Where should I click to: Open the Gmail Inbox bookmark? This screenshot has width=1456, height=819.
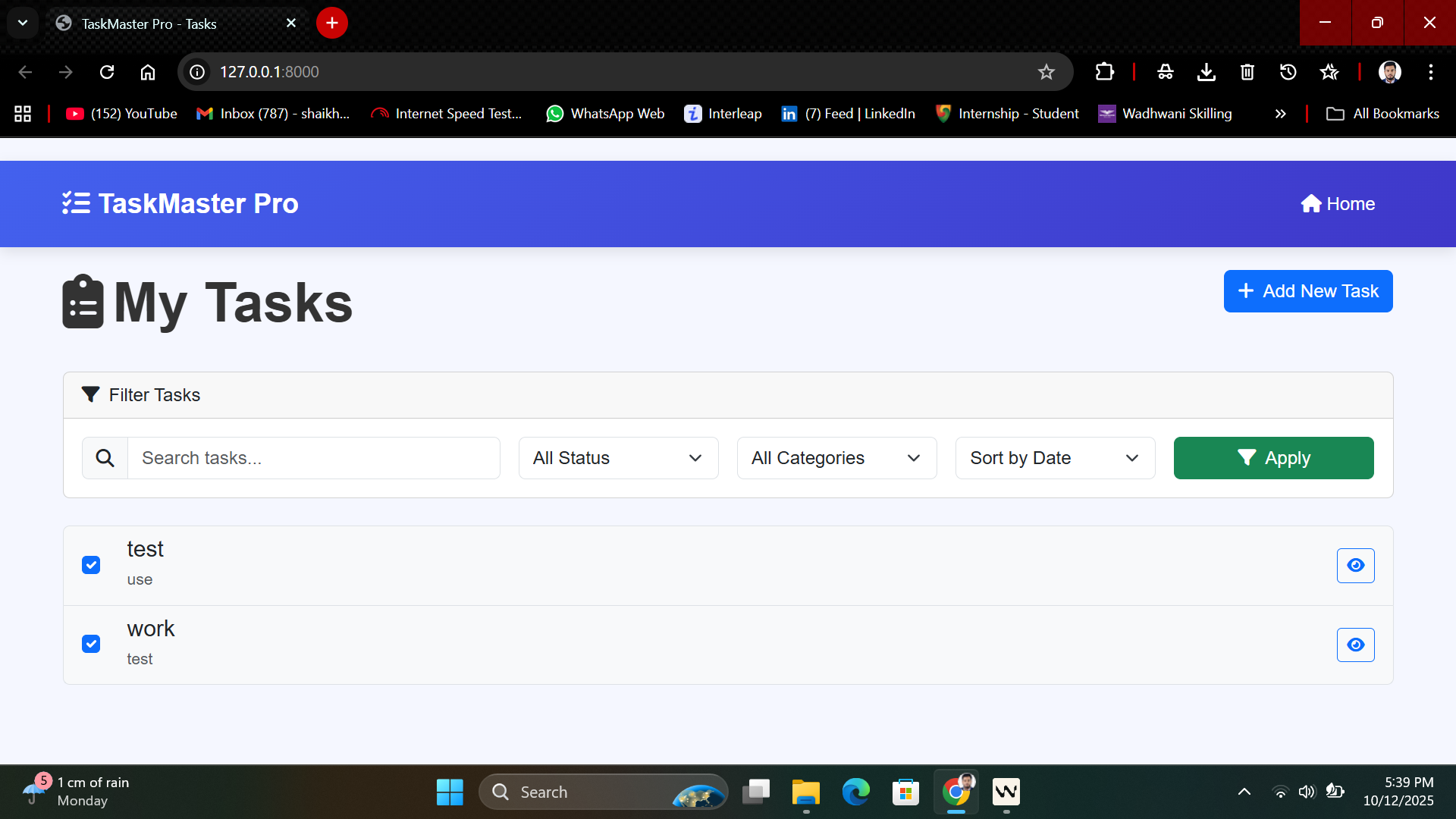273,114
